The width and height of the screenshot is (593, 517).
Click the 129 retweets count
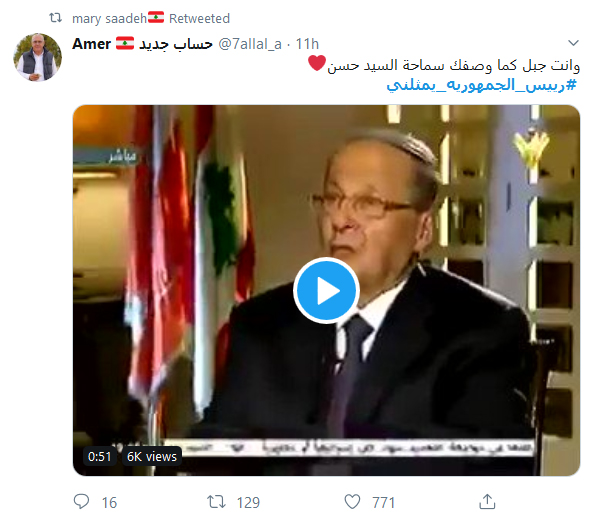point(248,503)
